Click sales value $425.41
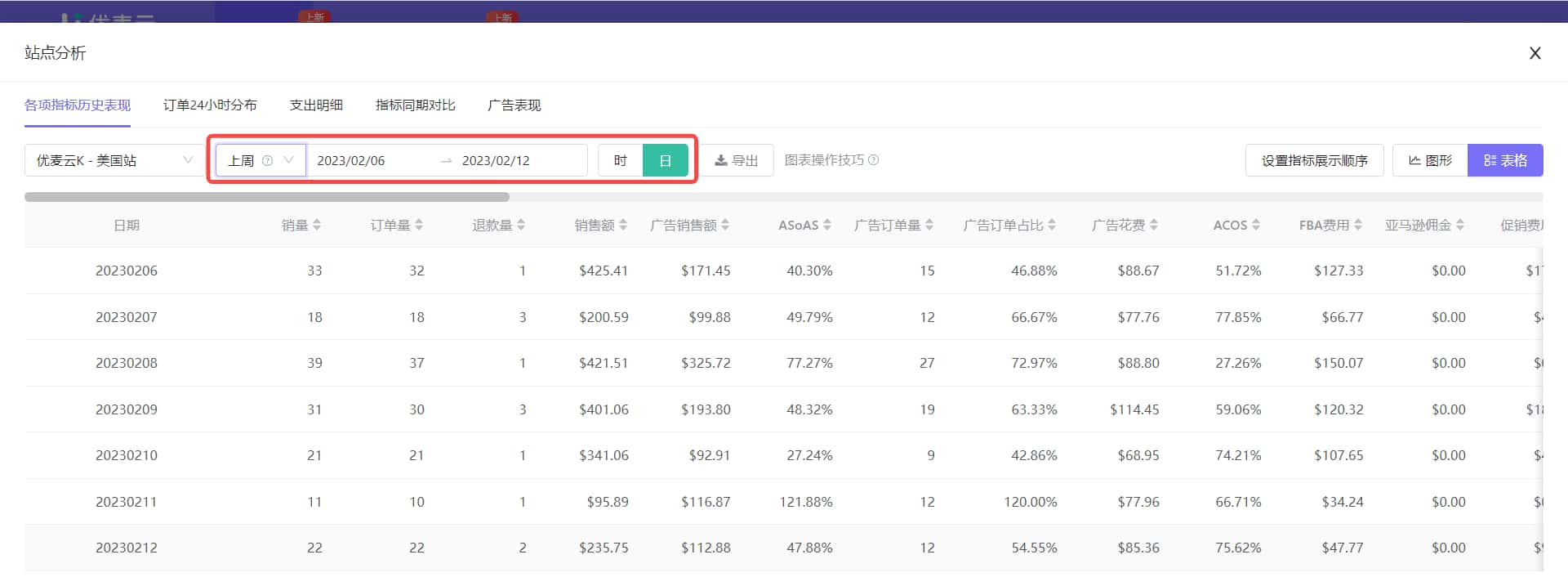 click(x=604, y=271)
